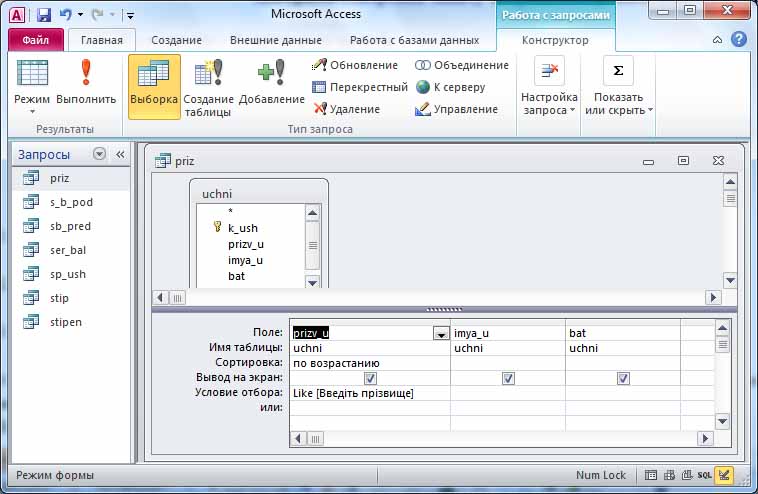Viewport: 758px width, 494px height.
Task: Select imya_u field in uchni list
Action: tap(245, 260)
